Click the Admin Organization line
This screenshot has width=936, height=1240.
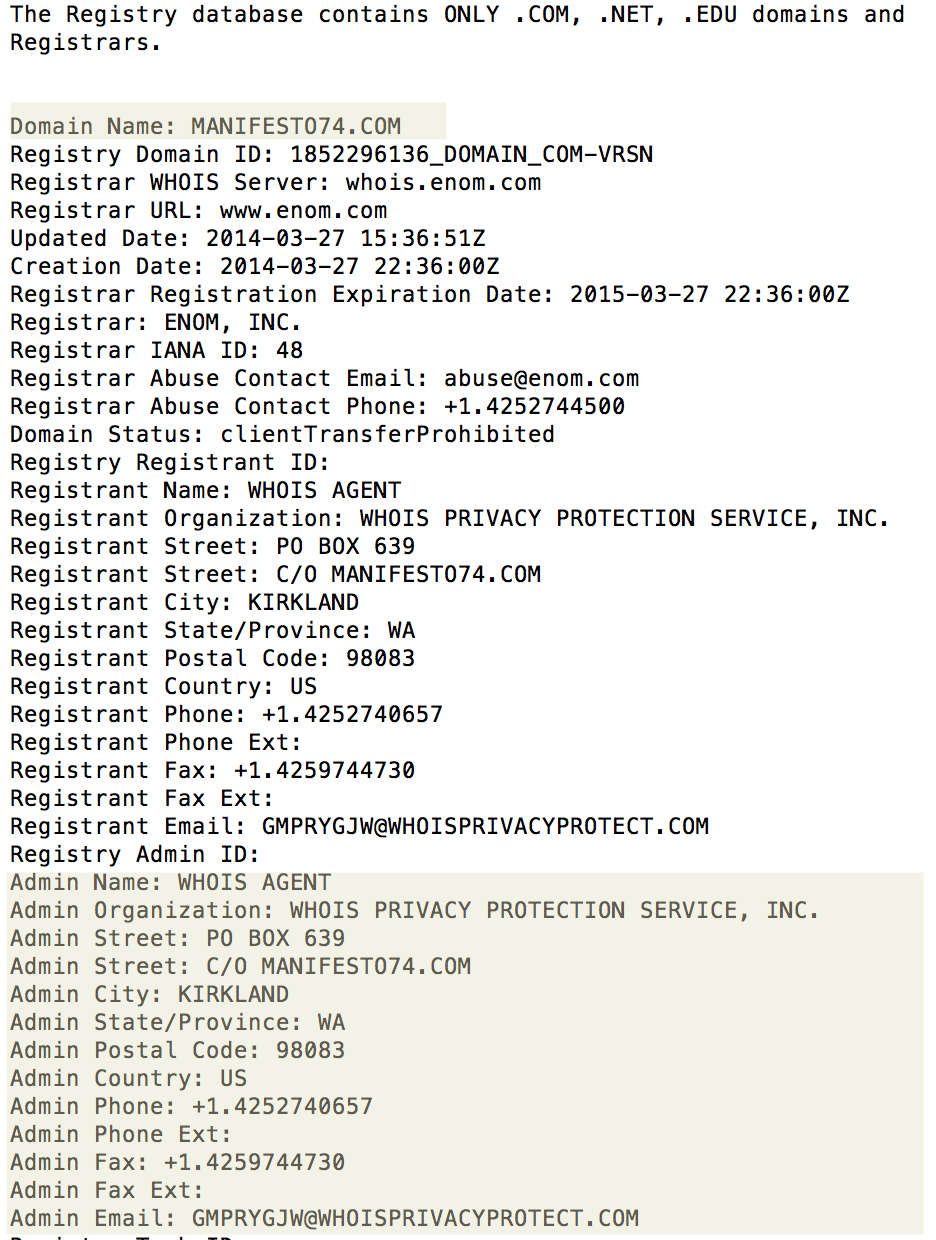tap(415, 911)
